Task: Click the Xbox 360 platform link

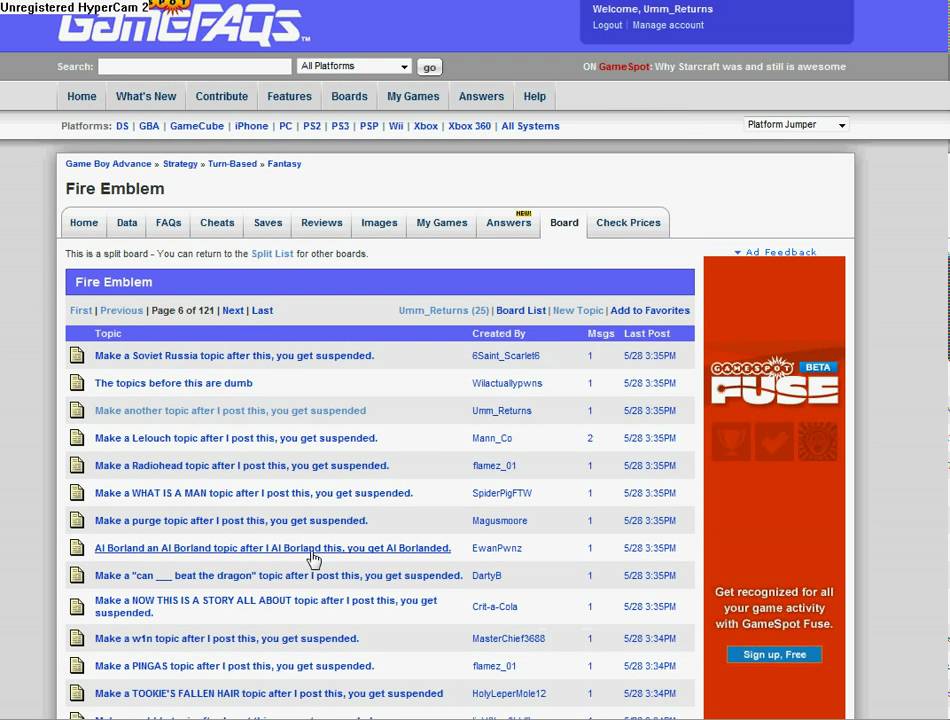Action: point(470,126)
